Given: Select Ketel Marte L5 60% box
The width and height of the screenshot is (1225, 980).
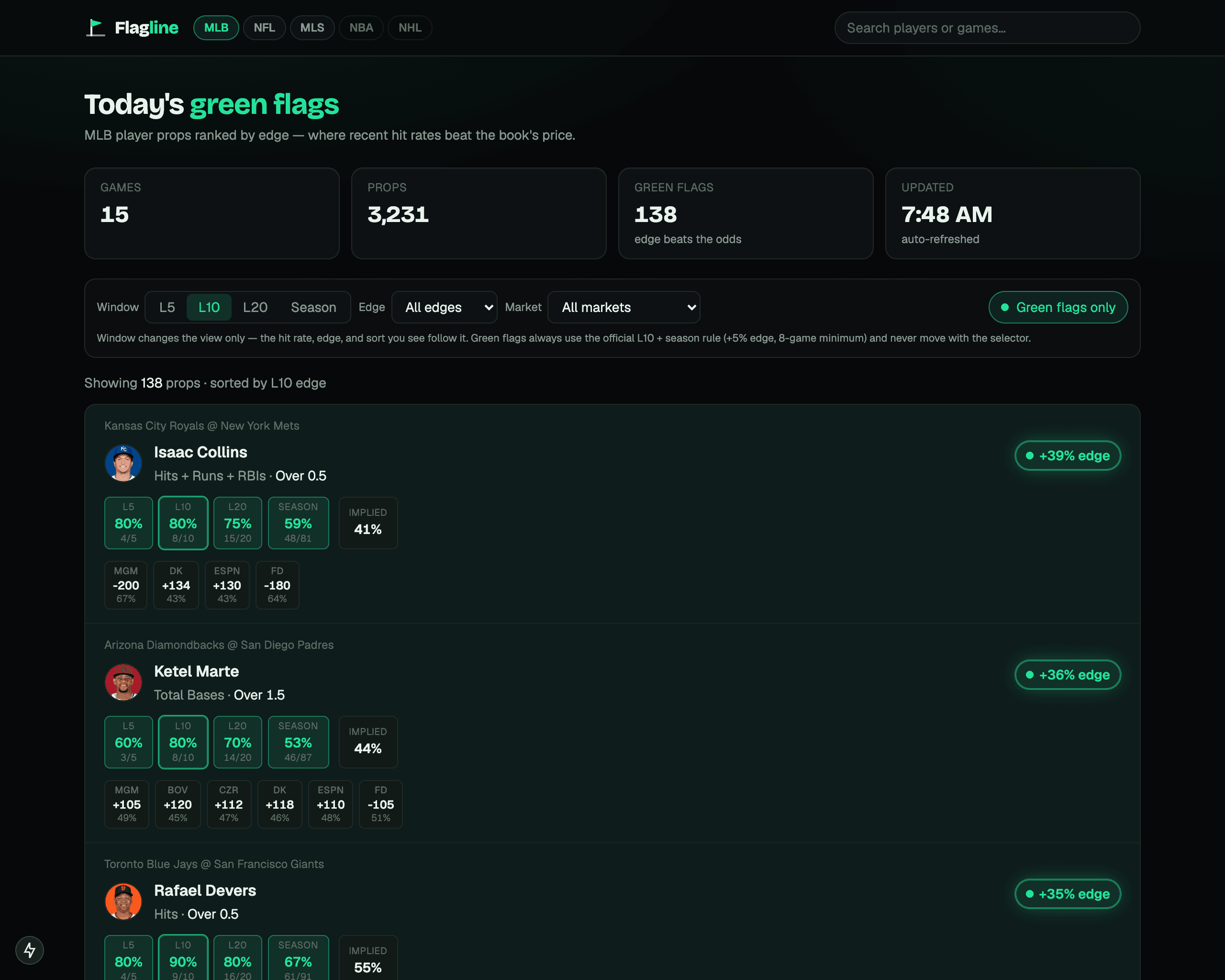Looking at the screenshot, I should pos(128,743).
